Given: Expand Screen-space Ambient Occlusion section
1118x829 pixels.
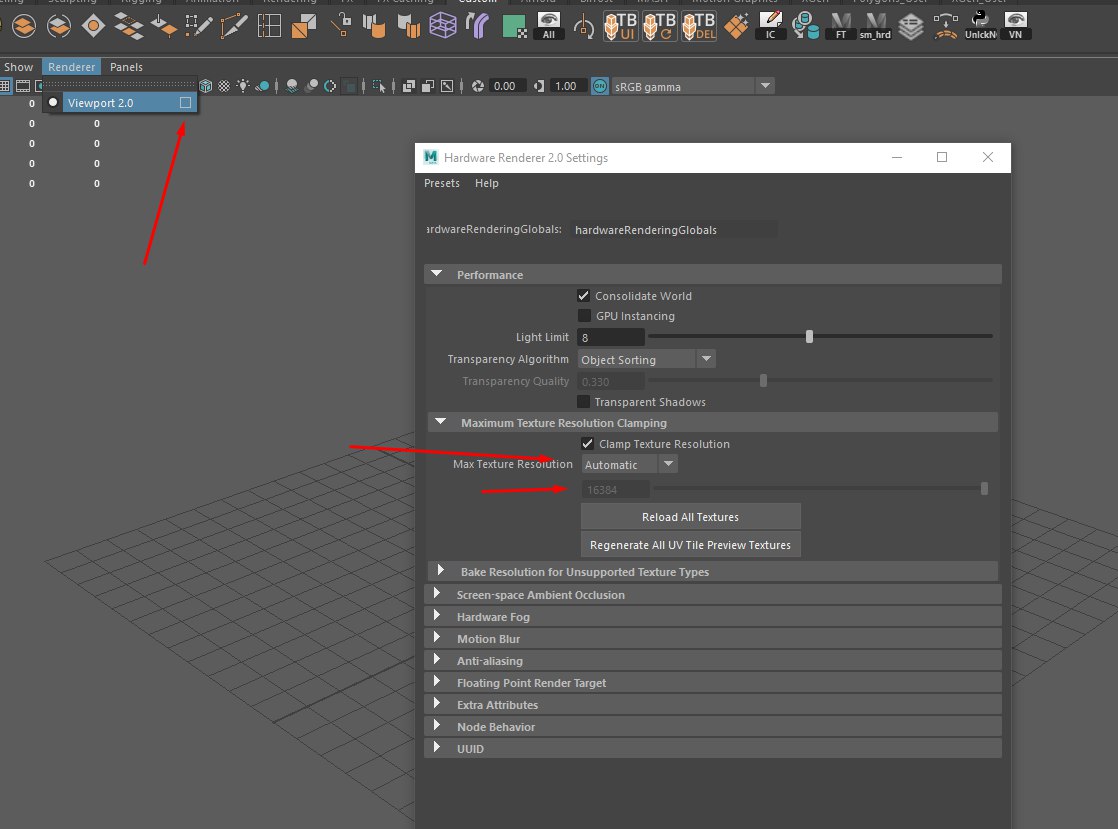Looking at the screenshot, I should point(437,594).
